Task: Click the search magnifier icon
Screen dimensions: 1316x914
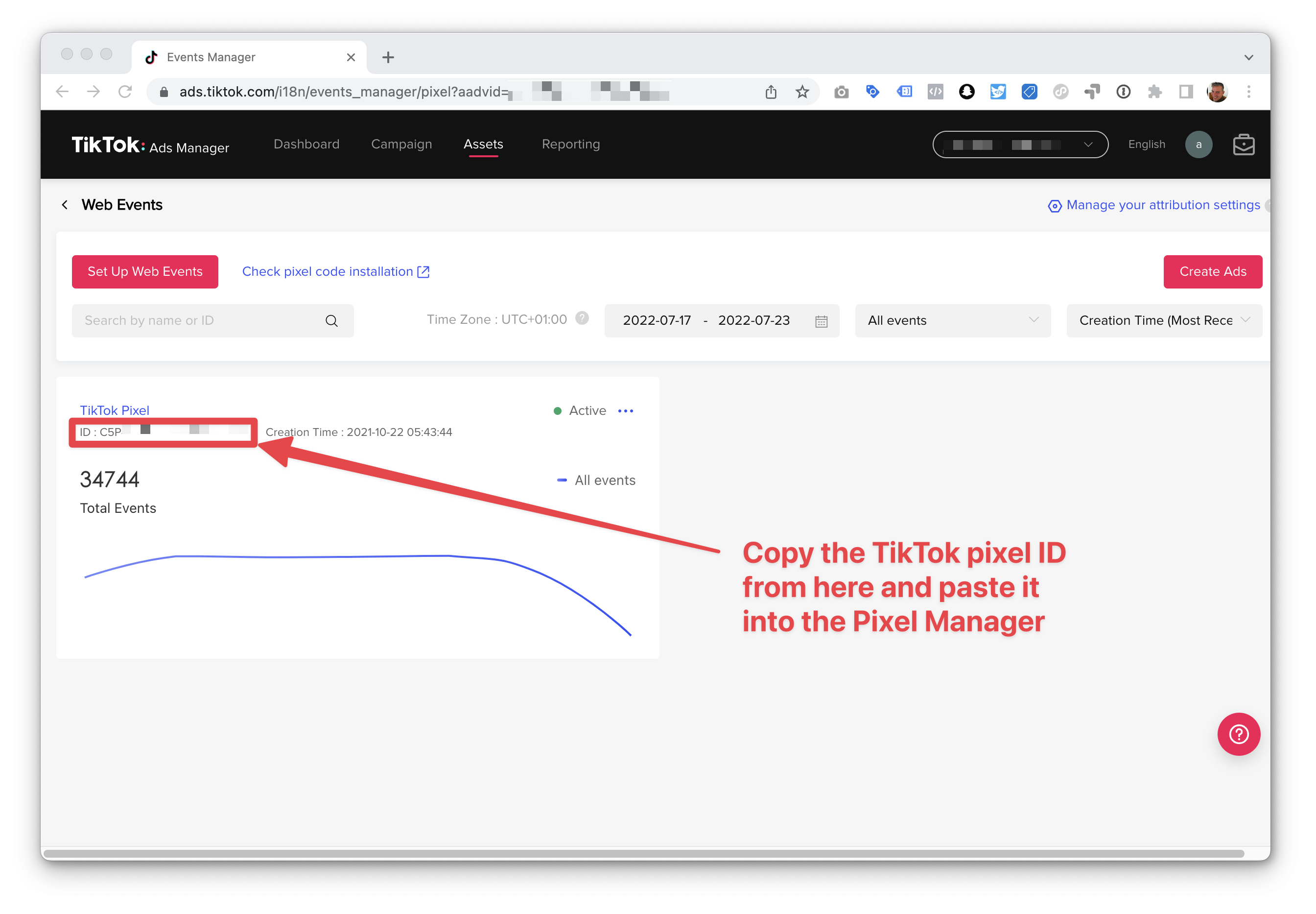Action: pyautogui.click(x=331, y=321)
